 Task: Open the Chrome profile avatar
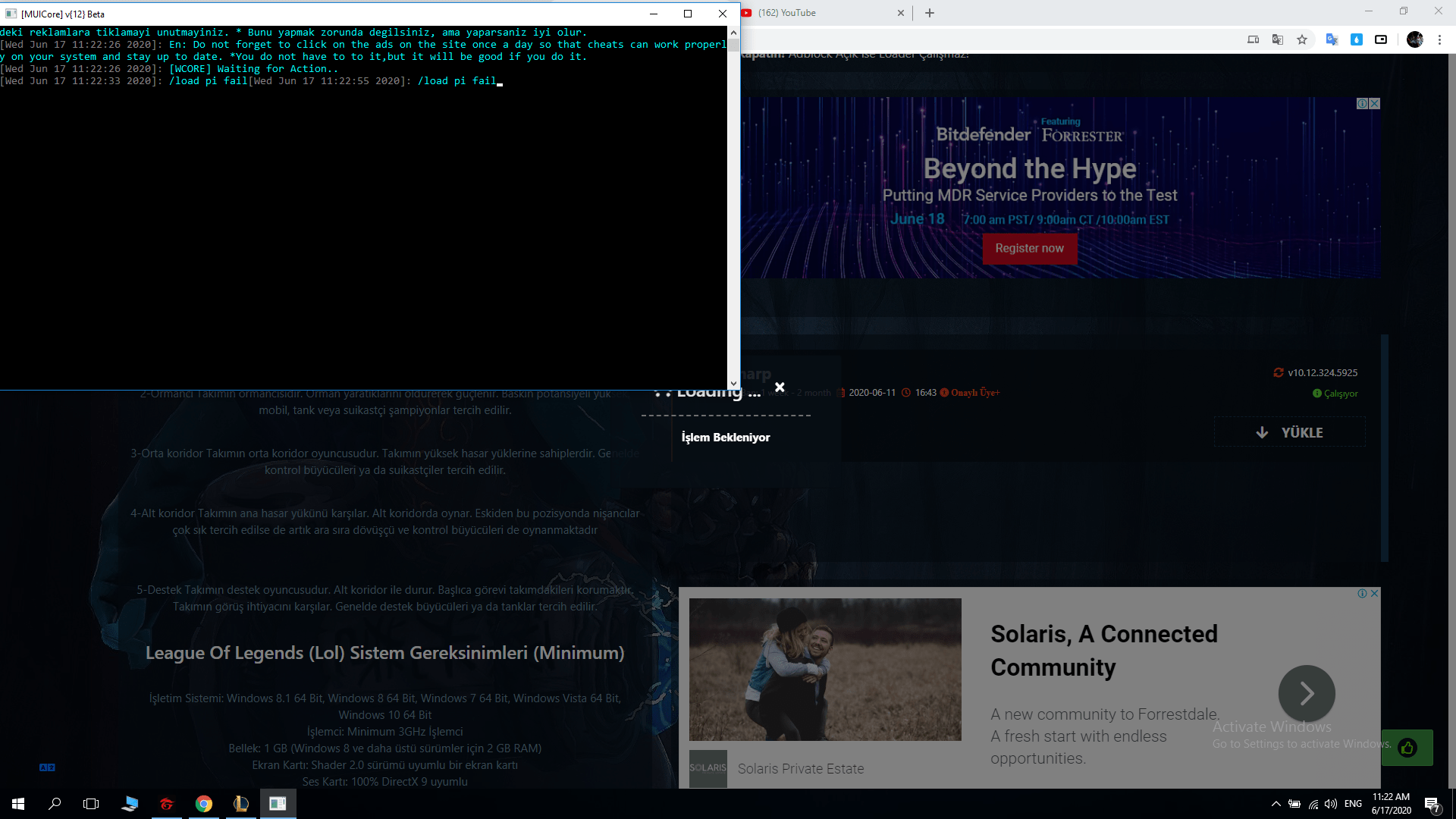point(1415,39)
